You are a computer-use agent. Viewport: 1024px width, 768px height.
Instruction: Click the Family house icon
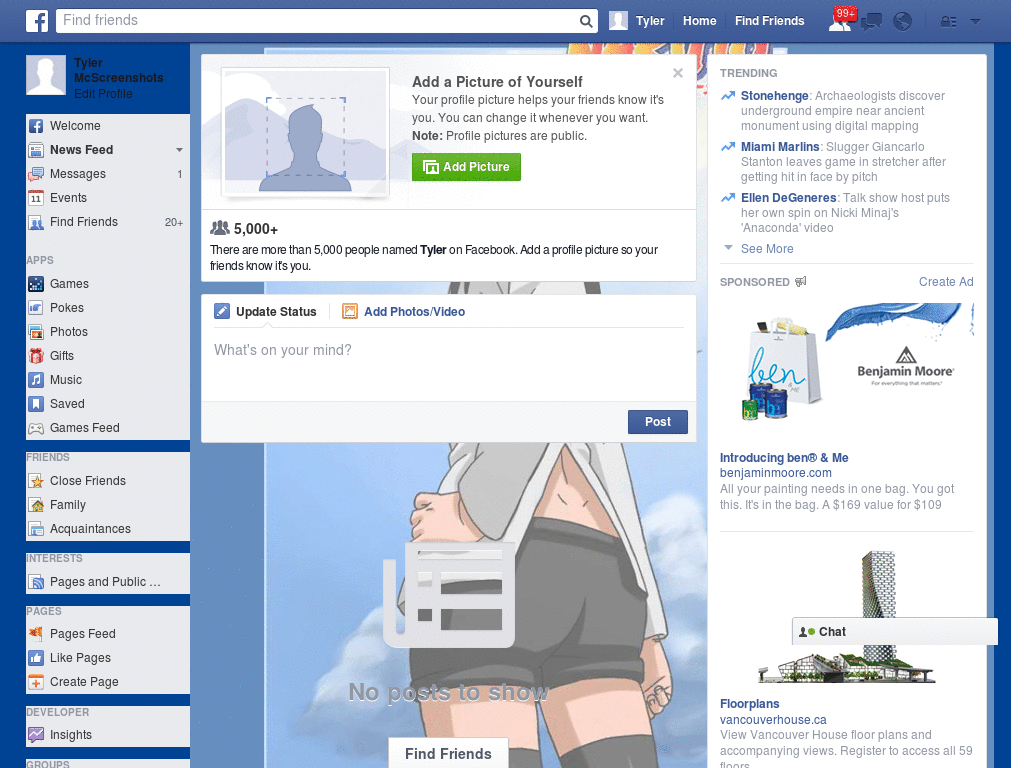pyautogui.click(x=36, y=505)
